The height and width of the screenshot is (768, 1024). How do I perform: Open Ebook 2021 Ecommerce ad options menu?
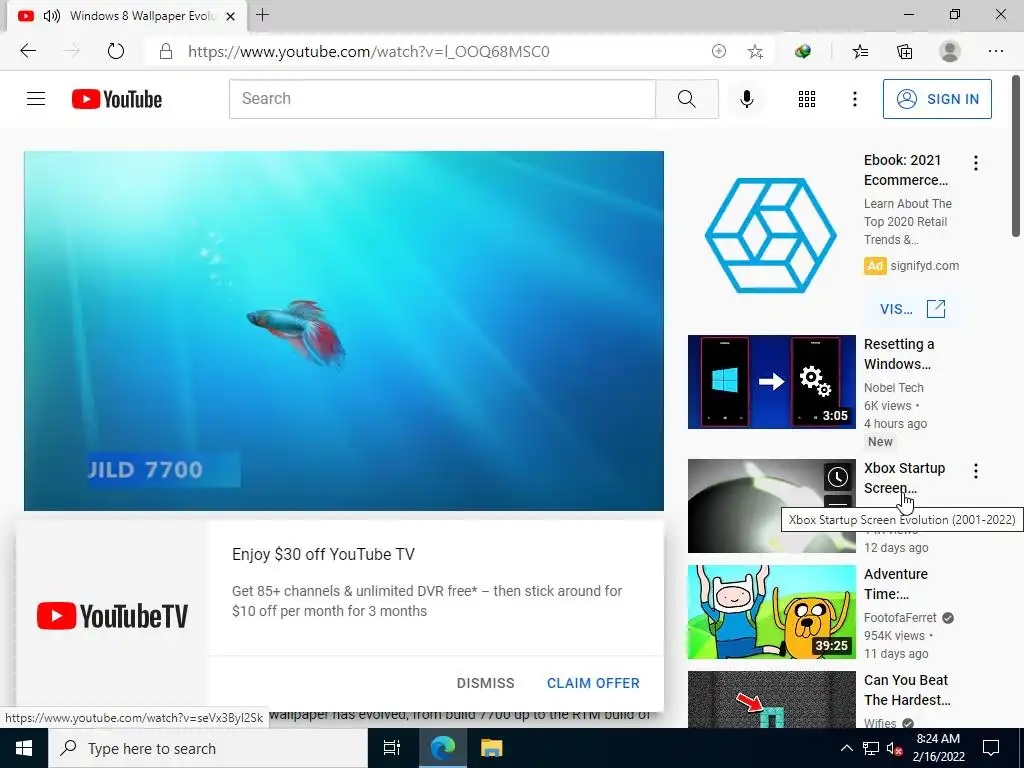tap(976, 163)
